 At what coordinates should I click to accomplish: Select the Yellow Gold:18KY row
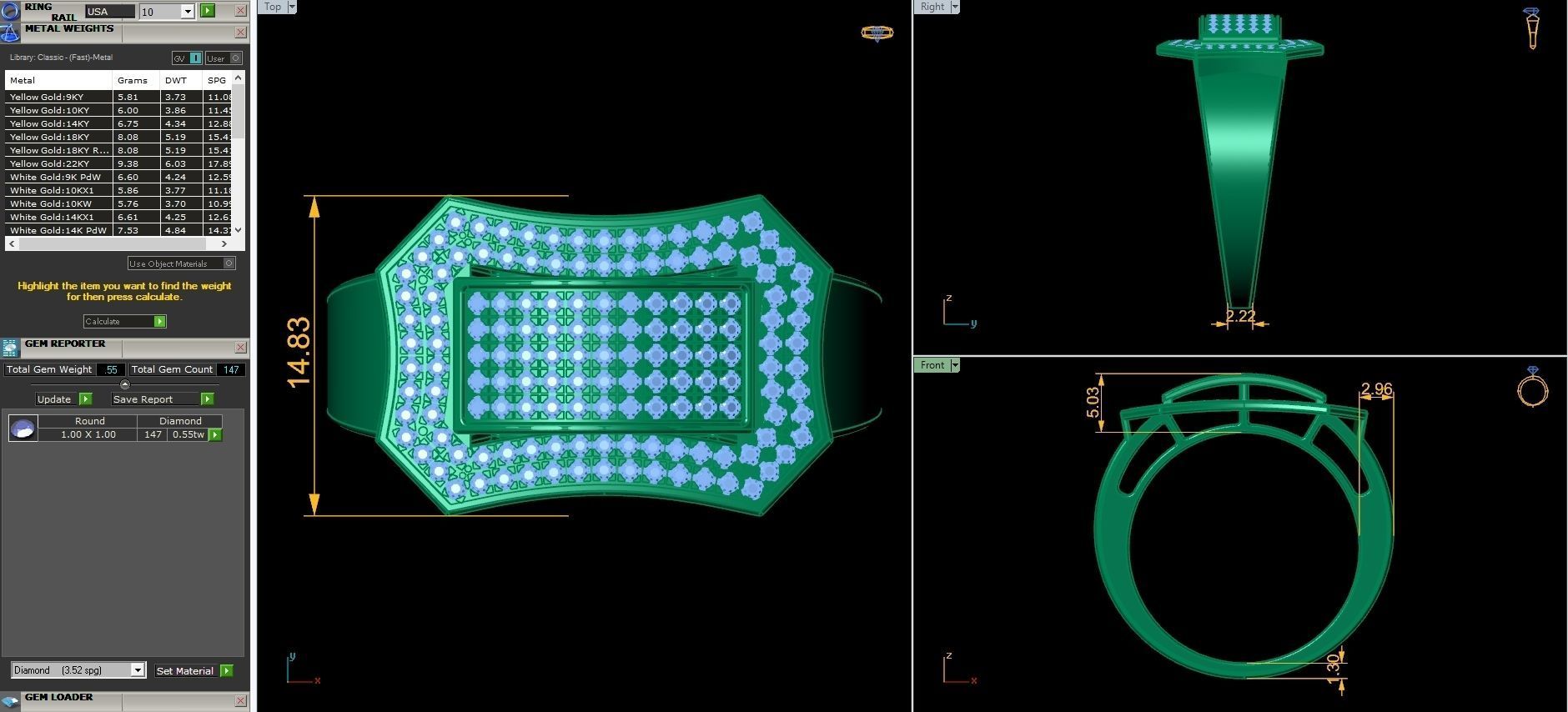pyautogui.click(x=118, y=137)
